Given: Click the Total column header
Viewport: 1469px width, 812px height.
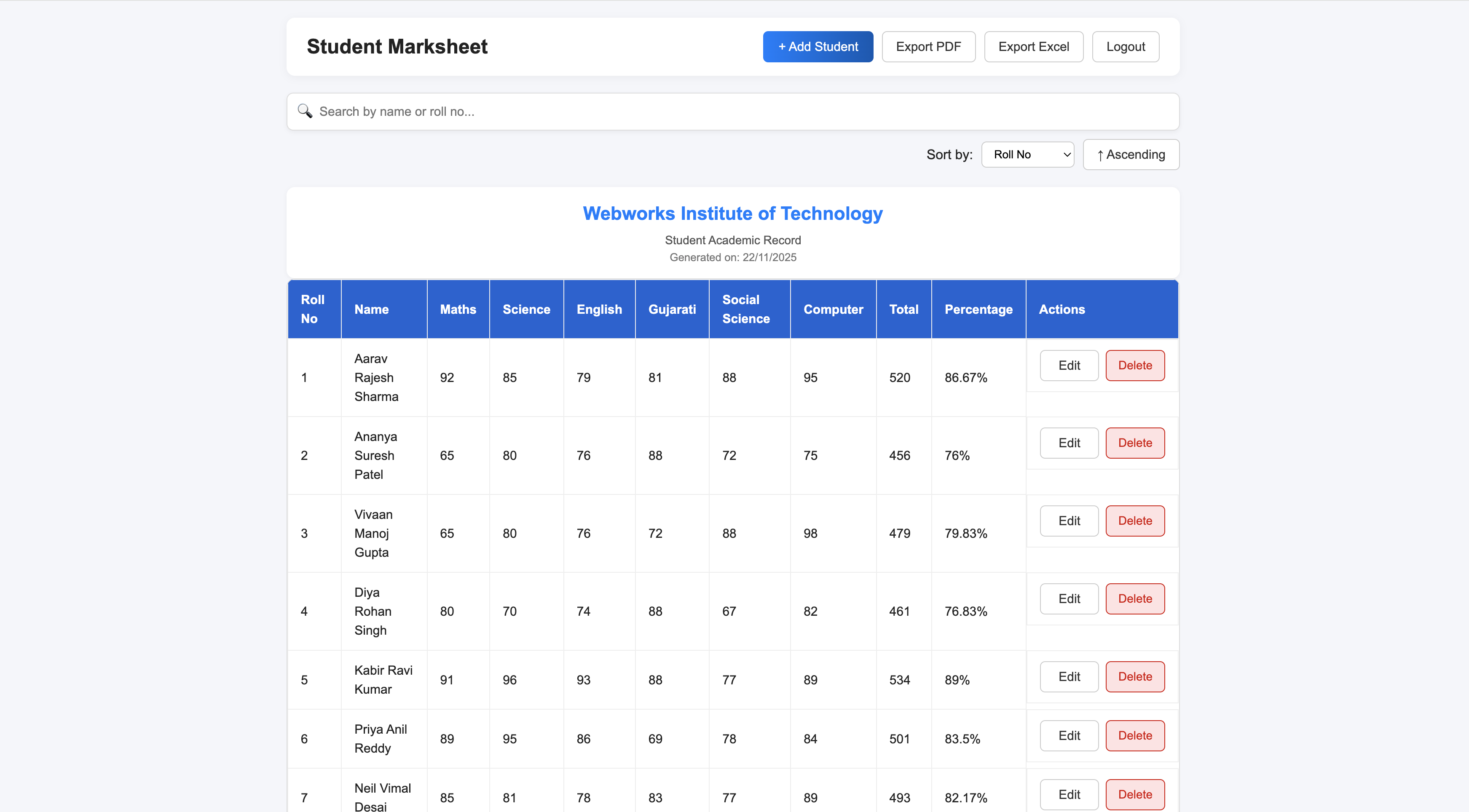Looking at the screenshot, I should [x=904, y=309].
